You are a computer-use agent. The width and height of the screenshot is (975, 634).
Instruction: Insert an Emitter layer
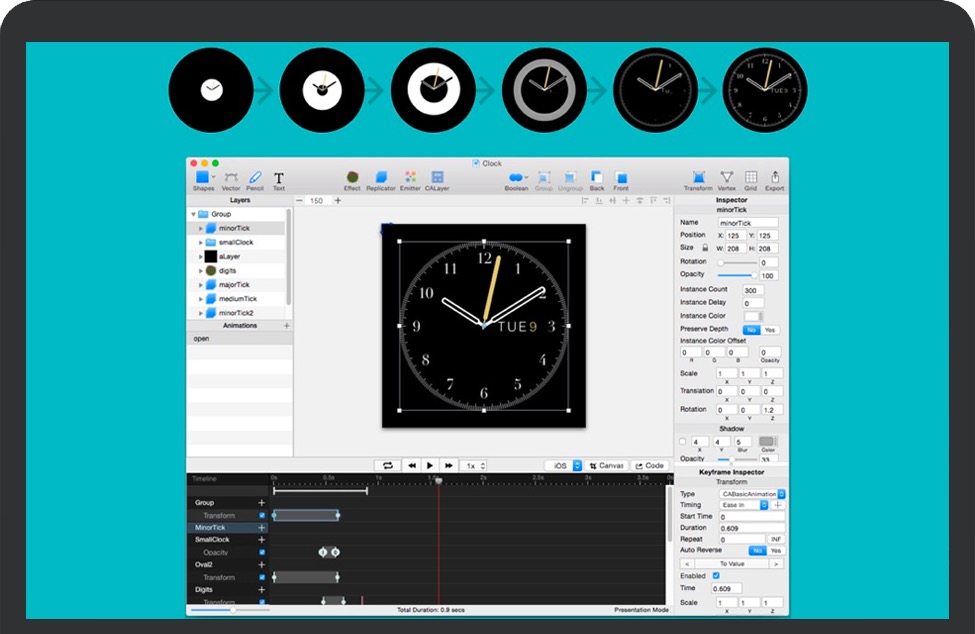click(x=410, y=178)
